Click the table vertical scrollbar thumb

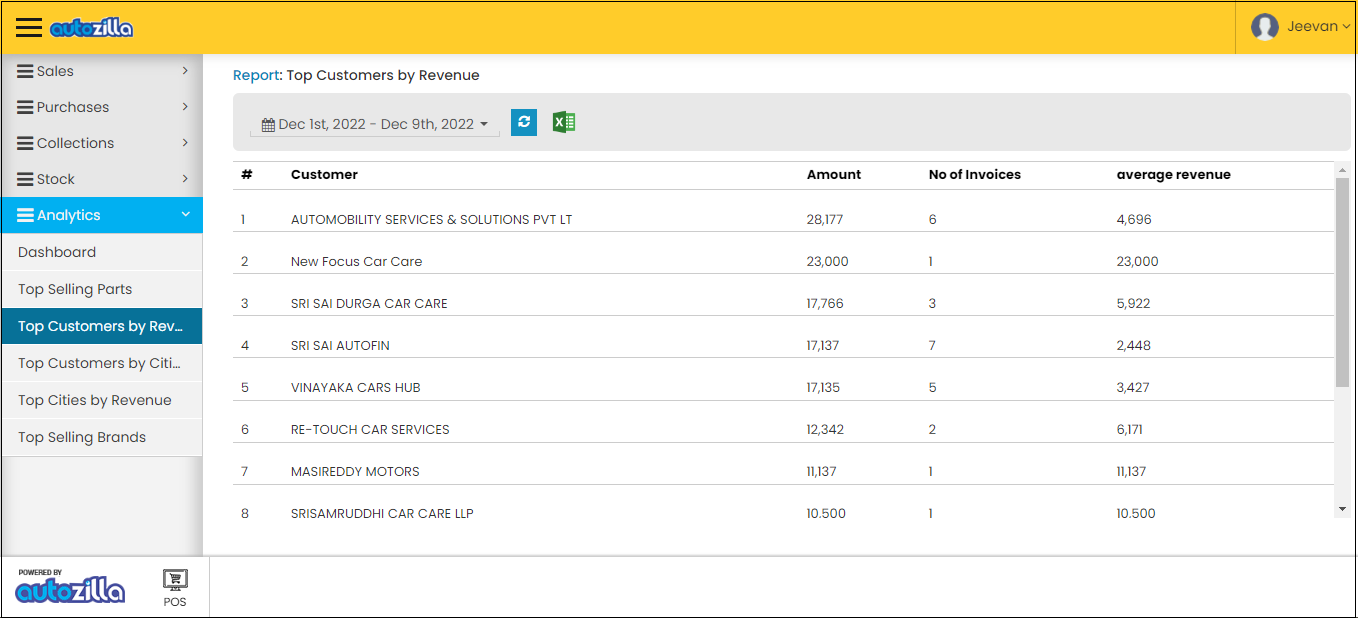(x=1342, y=283)
